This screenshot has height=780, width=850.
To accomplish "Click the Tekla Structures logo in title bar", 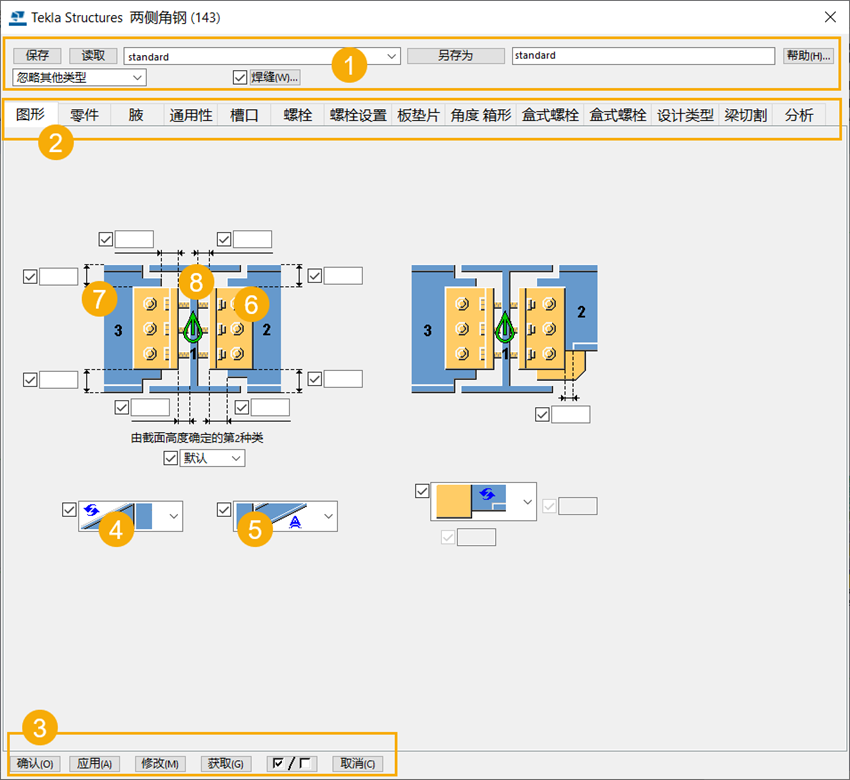I will pyautogui.click(x=18, y=18).
